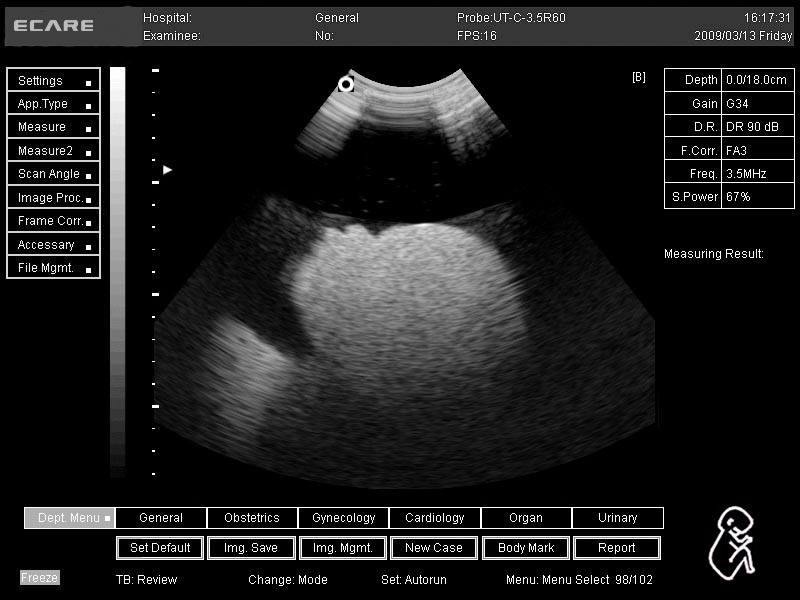Select the Cardiology department tab
This screenshot has width=800, height=600.
pyautogui.click(x=434, y=518)
